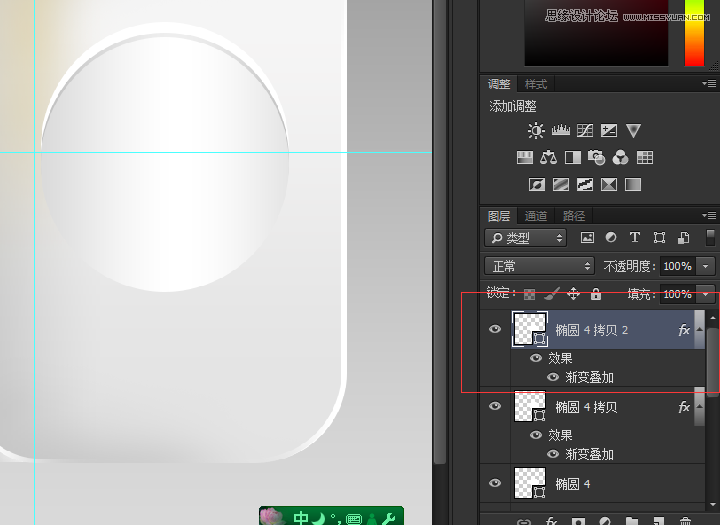720x525 pixels.
Task: Add a Brightness/Contrast adjustment (sun icon)
Action: [535, 130]
